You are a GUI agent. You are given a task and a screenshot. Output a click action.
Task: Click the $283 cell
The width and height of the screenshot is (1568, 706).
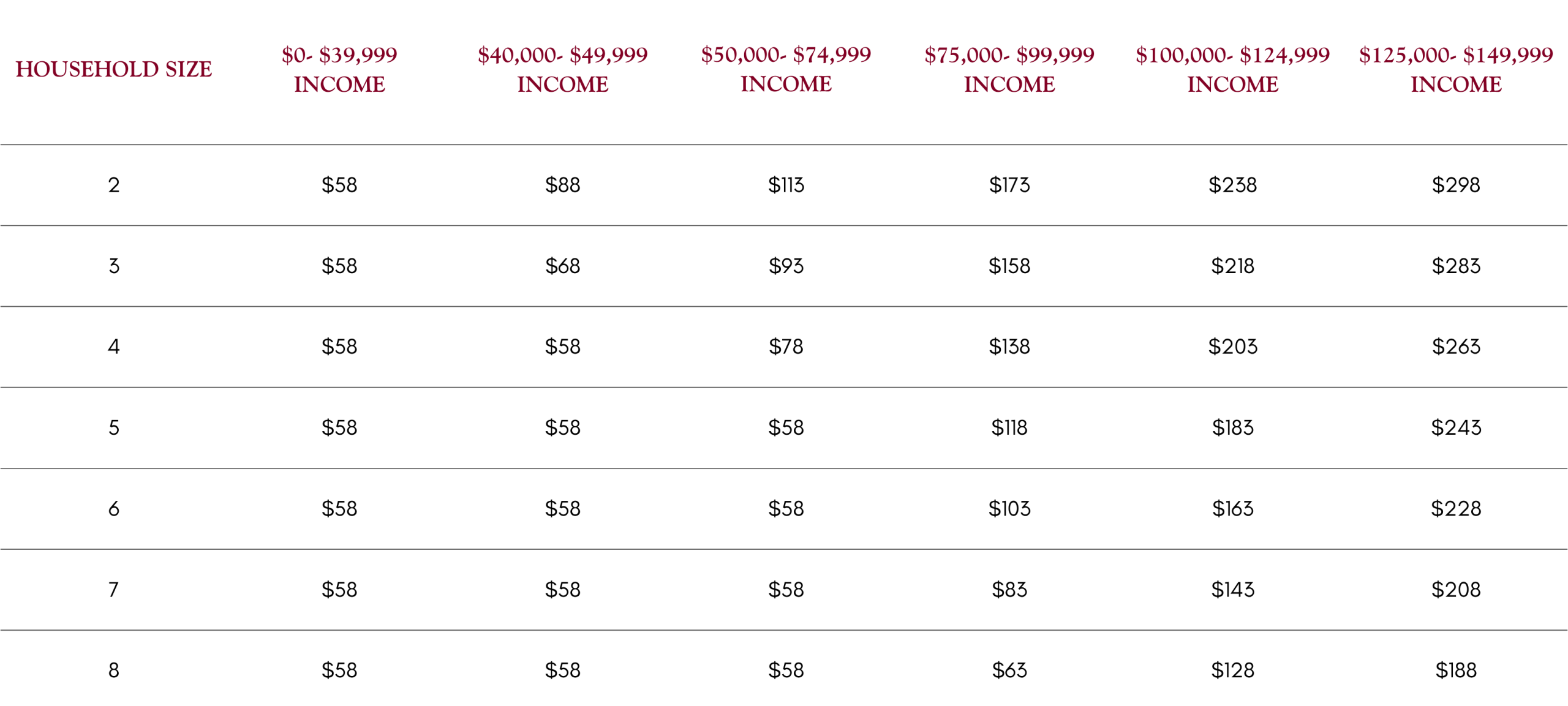click(x=1455, y=265)
